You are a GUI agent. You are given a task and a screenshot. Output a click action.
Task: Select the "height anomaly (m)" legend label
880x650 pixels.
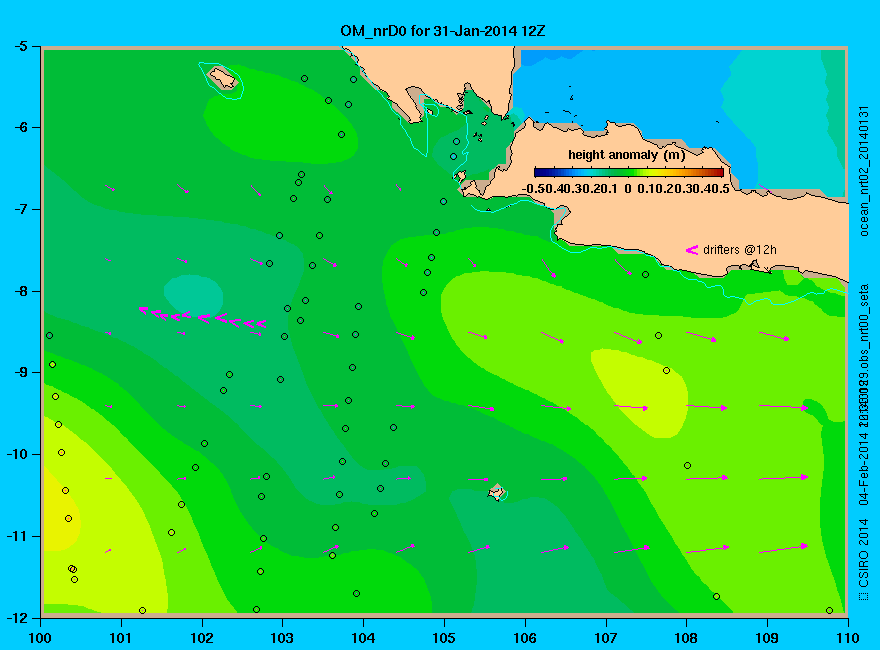(x=626, y=155)
